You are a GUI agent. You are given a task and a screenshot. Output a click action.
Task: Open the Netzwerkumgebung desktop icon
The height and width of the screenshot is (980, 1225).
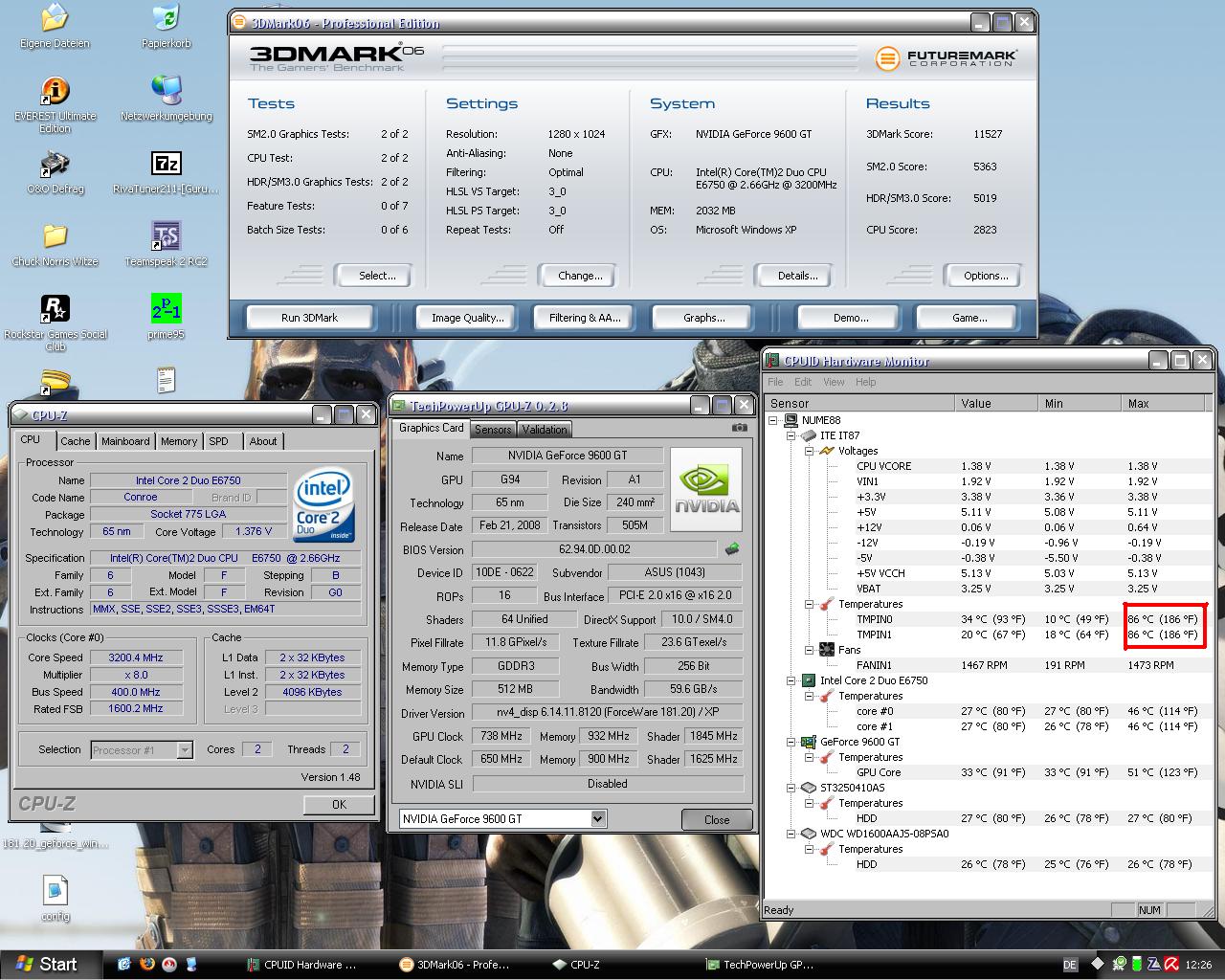167,99
